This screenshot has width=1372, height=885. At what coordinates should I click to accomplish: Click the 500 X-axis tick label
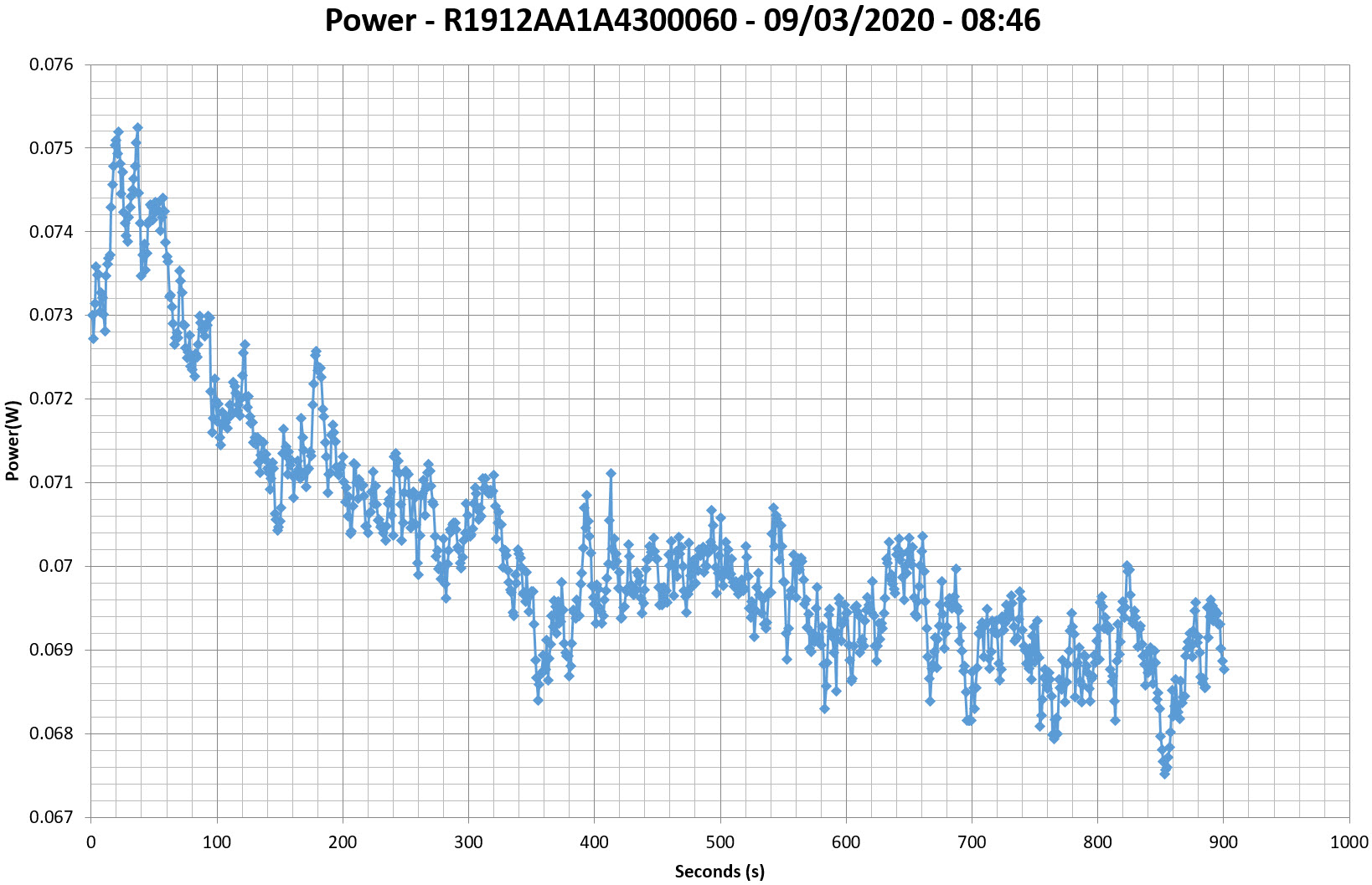720,842
